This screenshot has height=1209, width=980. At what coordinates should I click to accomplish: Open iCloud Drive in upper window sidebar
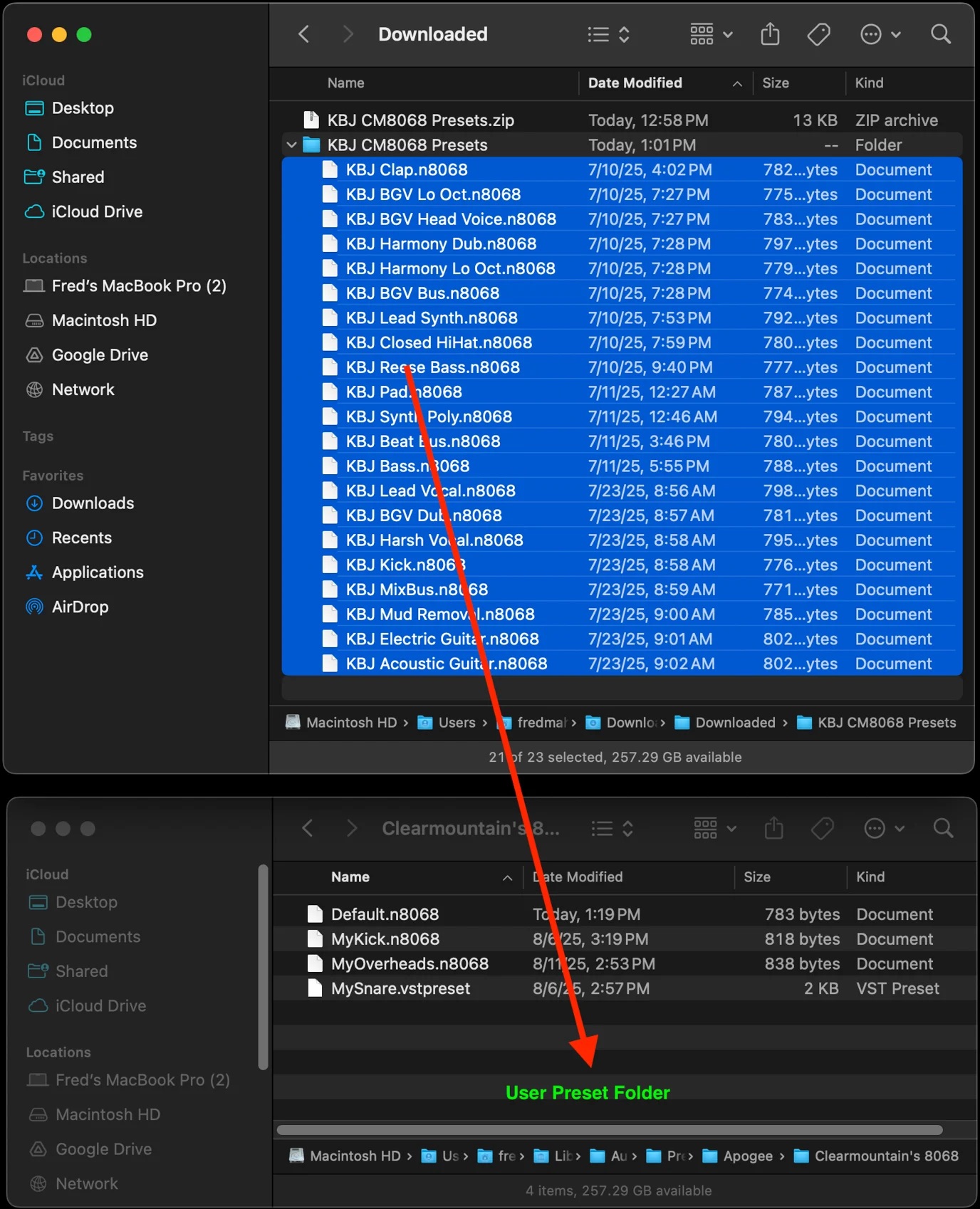point(83,211)
